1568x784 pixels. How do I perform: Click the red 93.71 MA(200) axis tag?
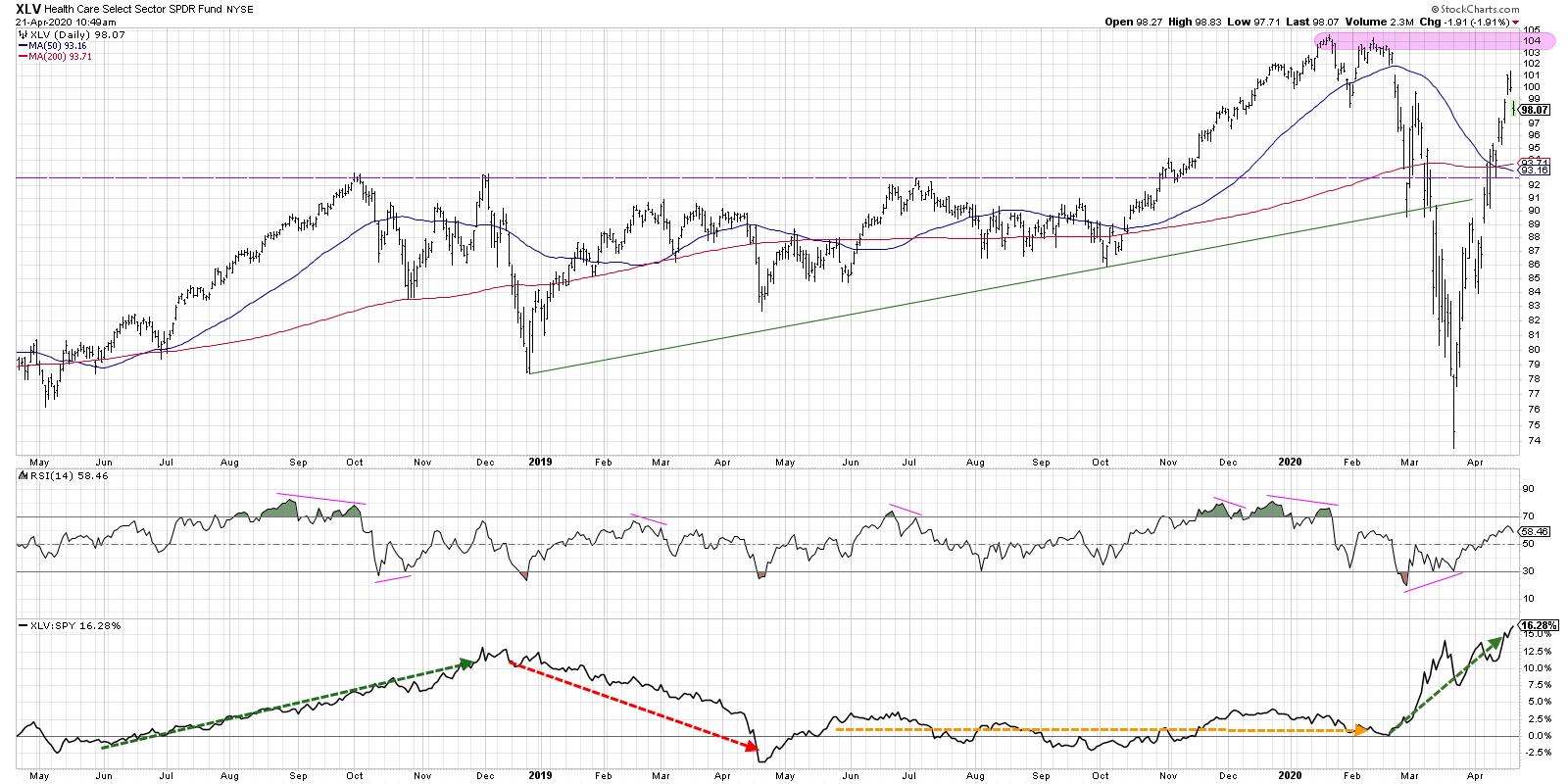(1532, 162)
